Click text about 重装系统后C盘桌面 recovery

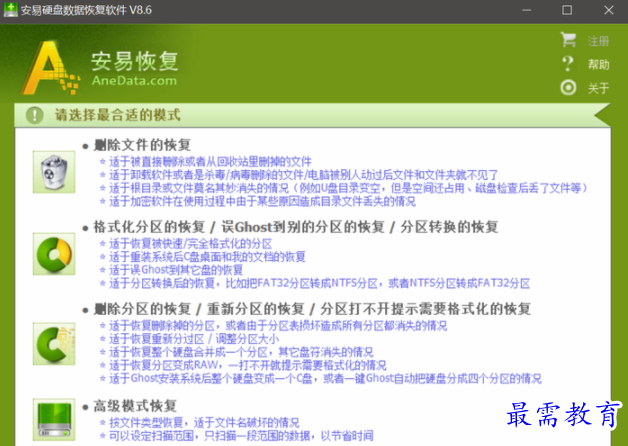click(207, 257)
